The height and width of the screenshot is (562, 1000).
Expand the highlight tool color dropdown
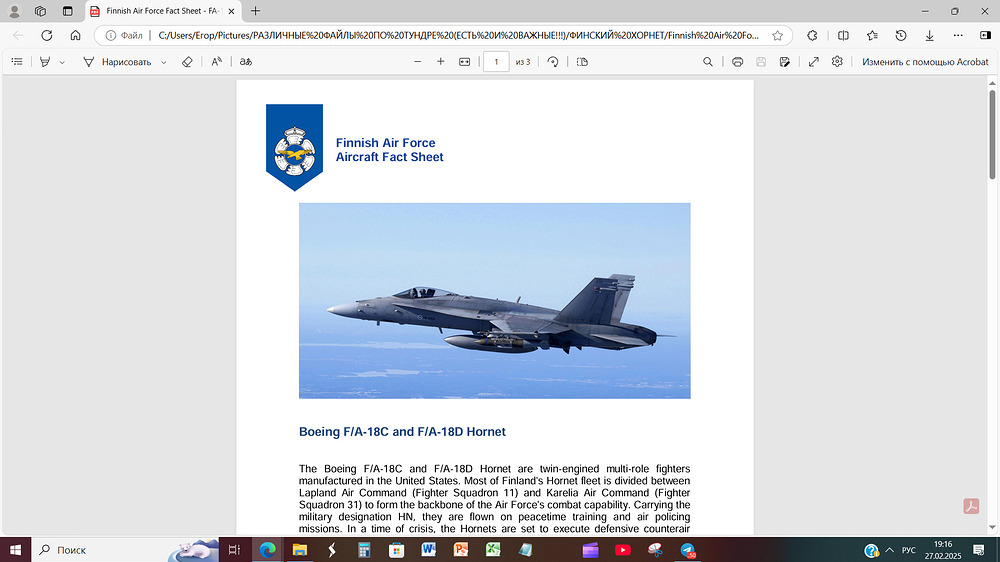62,62
